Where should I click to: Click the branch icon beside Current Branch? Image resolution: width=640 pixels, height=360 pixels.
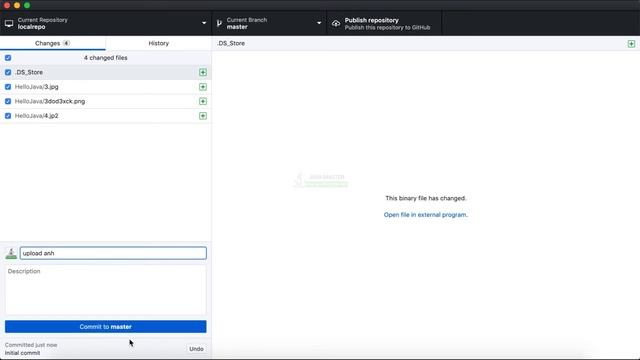coord(219,23)
